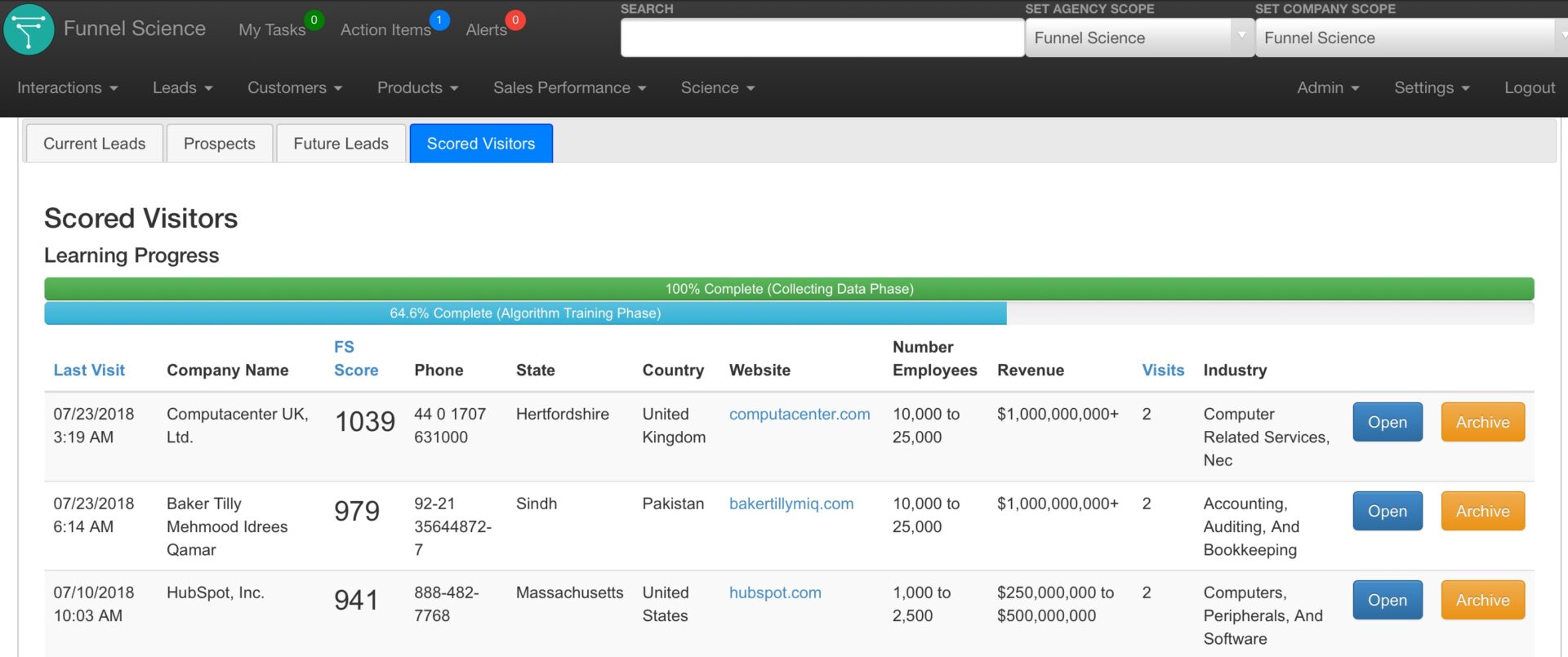Screen dimensions: 1568x657
Task: Open the Computacenter UK record
Action: [x=1388, y=422]
